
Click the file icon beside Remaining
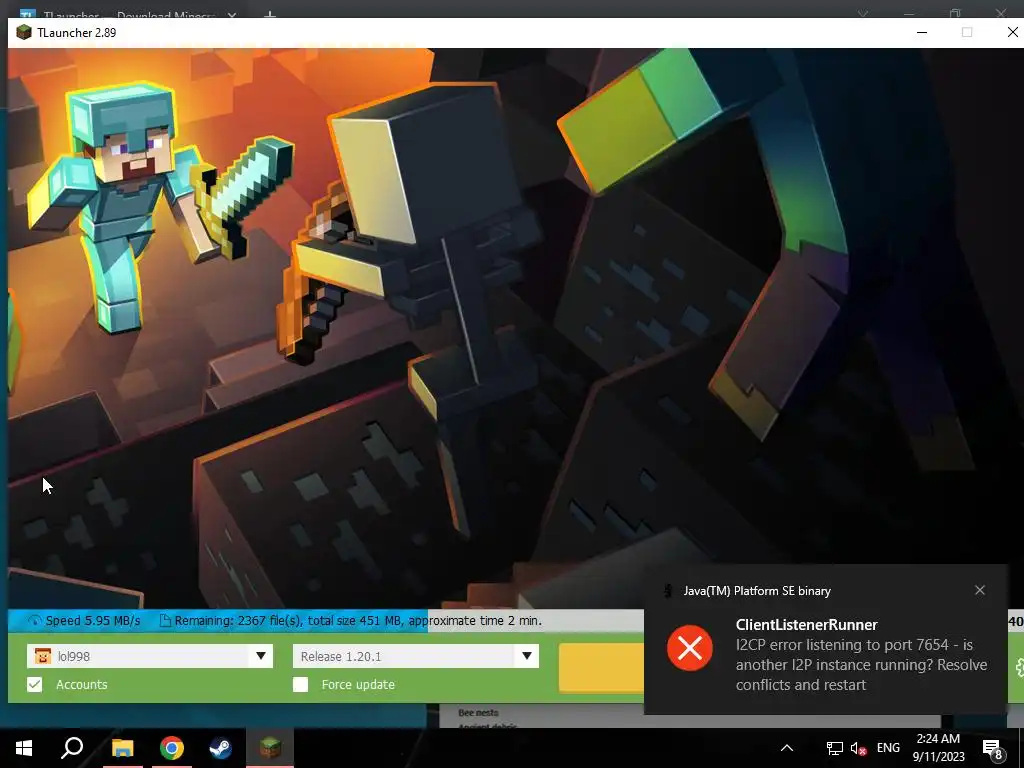tap(165, 620)
